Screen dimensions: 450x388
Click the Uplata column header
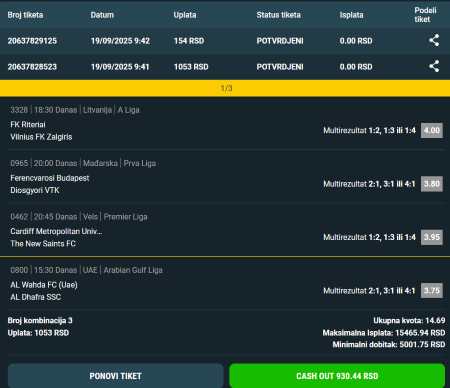[x=185, y=15]
